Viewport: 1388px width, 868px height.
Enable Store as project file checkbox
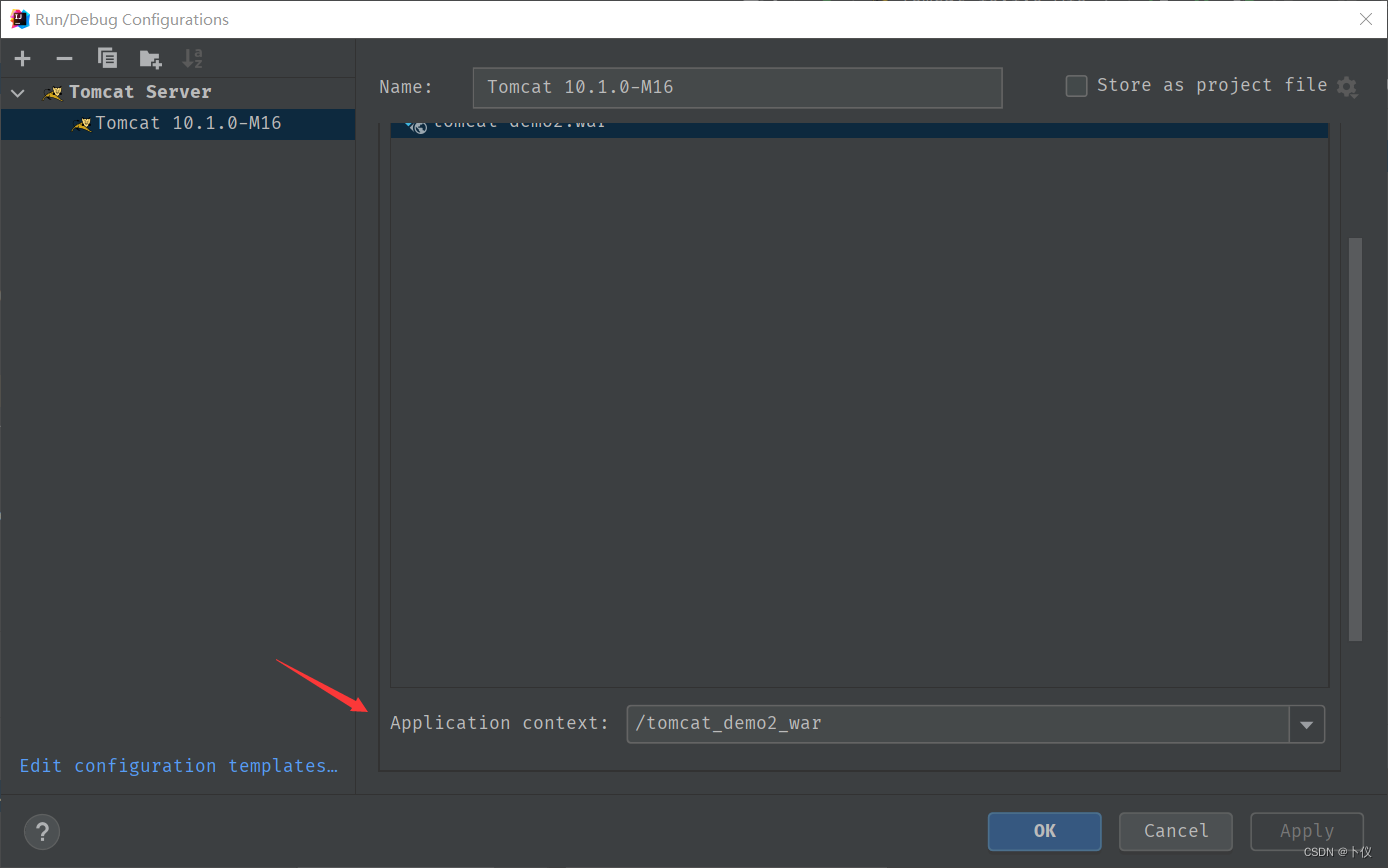click(1076, 86)
